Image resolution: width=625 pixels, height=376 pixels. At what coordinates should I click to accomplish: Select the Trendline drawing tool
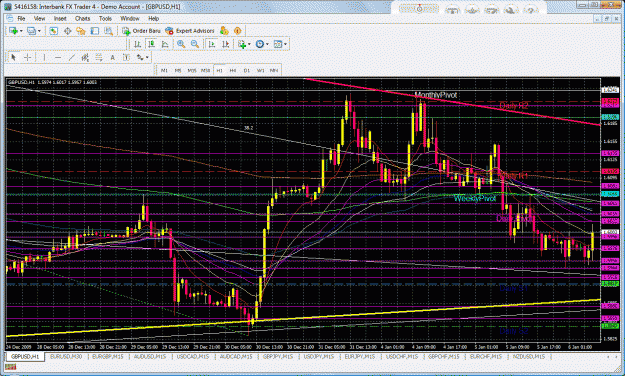coord(71,58)
